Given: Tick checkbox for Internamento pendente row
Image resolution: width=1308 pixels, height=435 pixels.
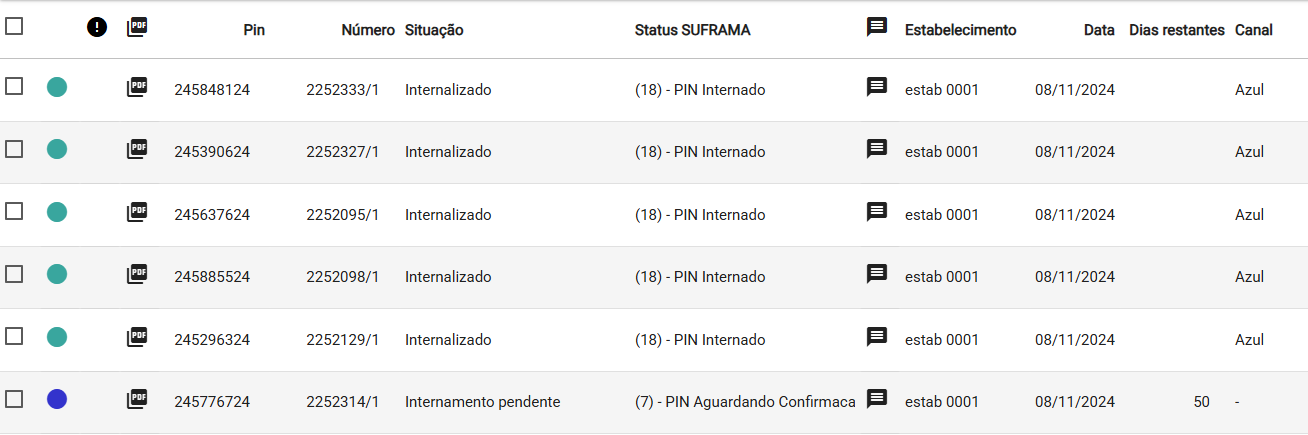Looking at the screenshot, I should tap(14, 399).
